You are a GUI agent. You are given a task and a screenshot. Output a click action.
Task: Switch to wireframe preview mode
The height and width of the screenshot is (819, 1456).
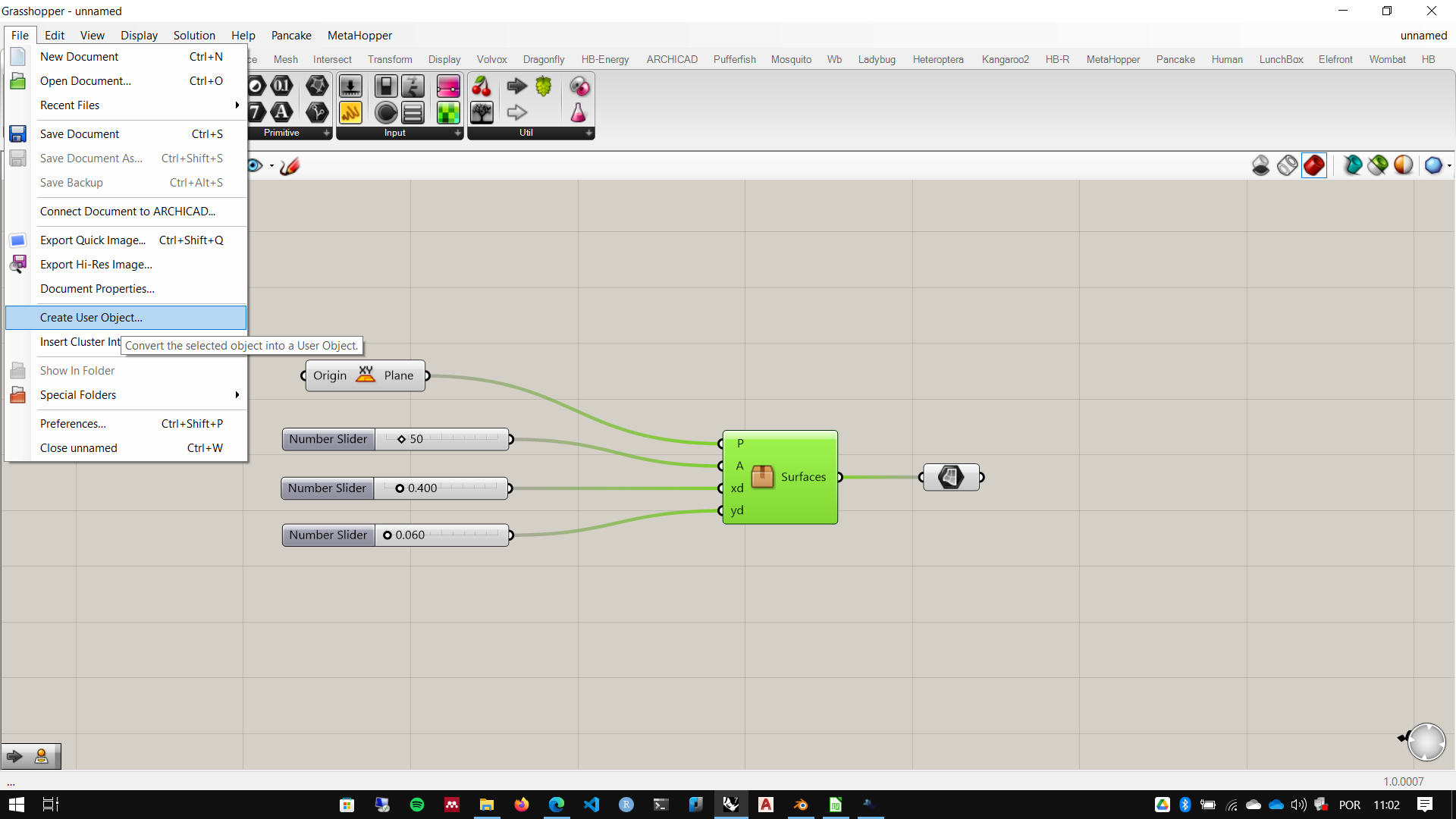point(1288,165)
